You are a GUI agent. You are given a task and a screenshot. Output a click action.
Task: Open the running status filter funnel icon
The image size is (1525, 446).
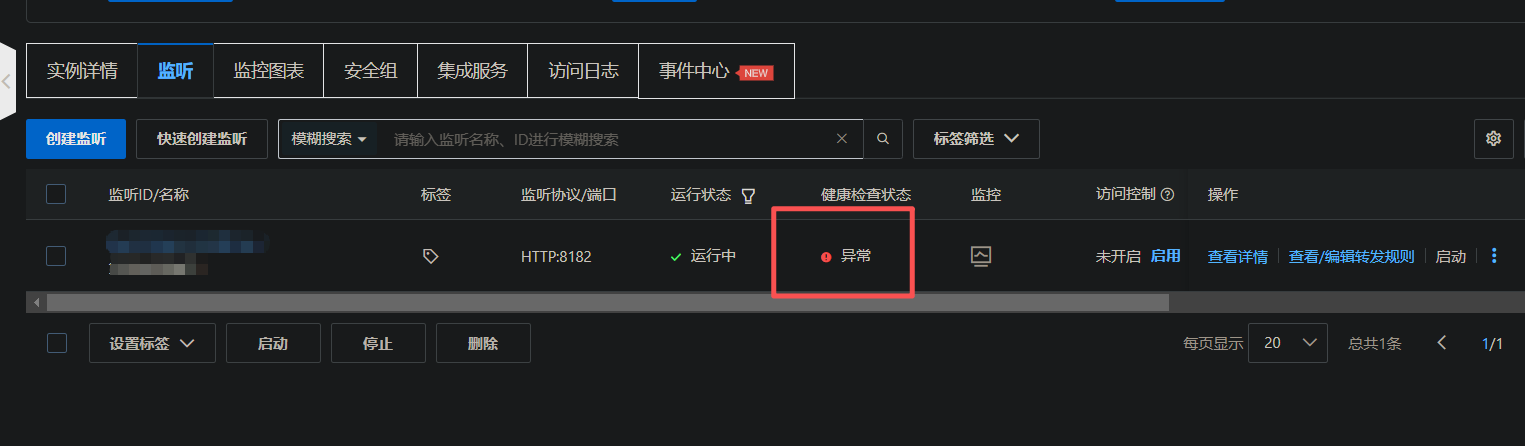[x=748, y=195]
